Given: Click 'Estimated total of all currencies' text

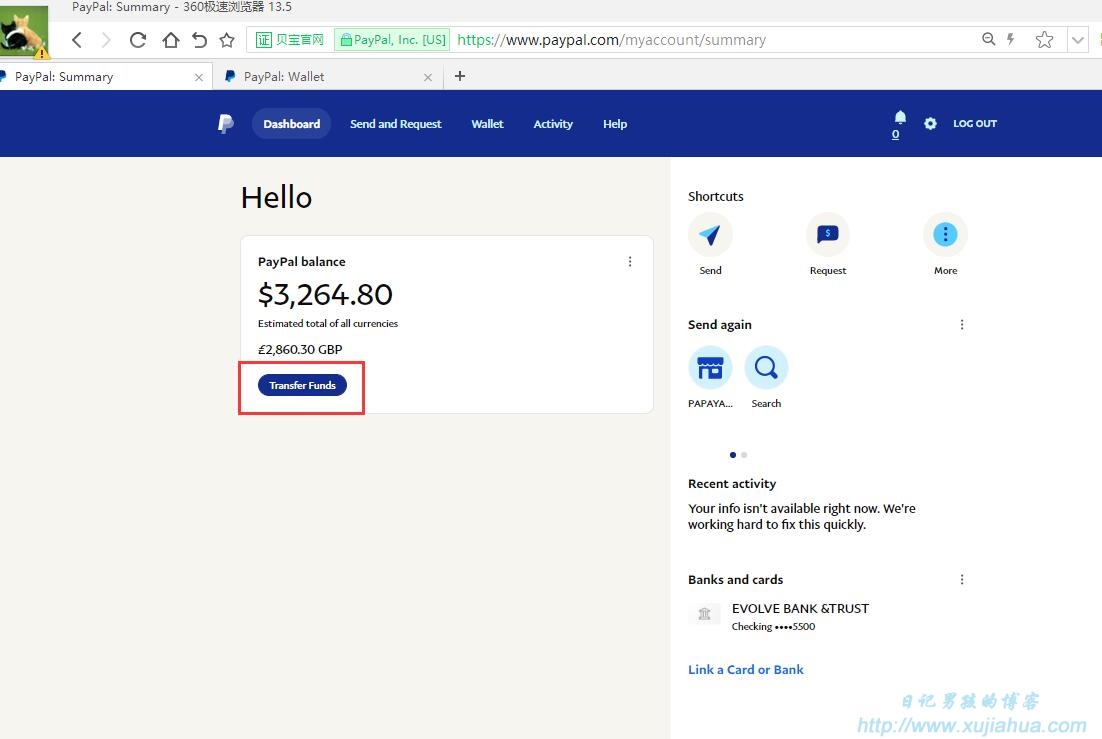Looking at the screenshot, I should pos(328,323).
